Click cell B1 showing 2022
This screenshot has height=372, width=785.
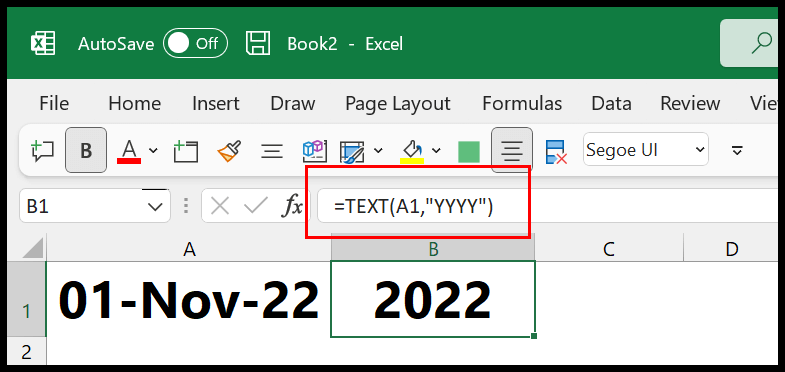point(433,299)
